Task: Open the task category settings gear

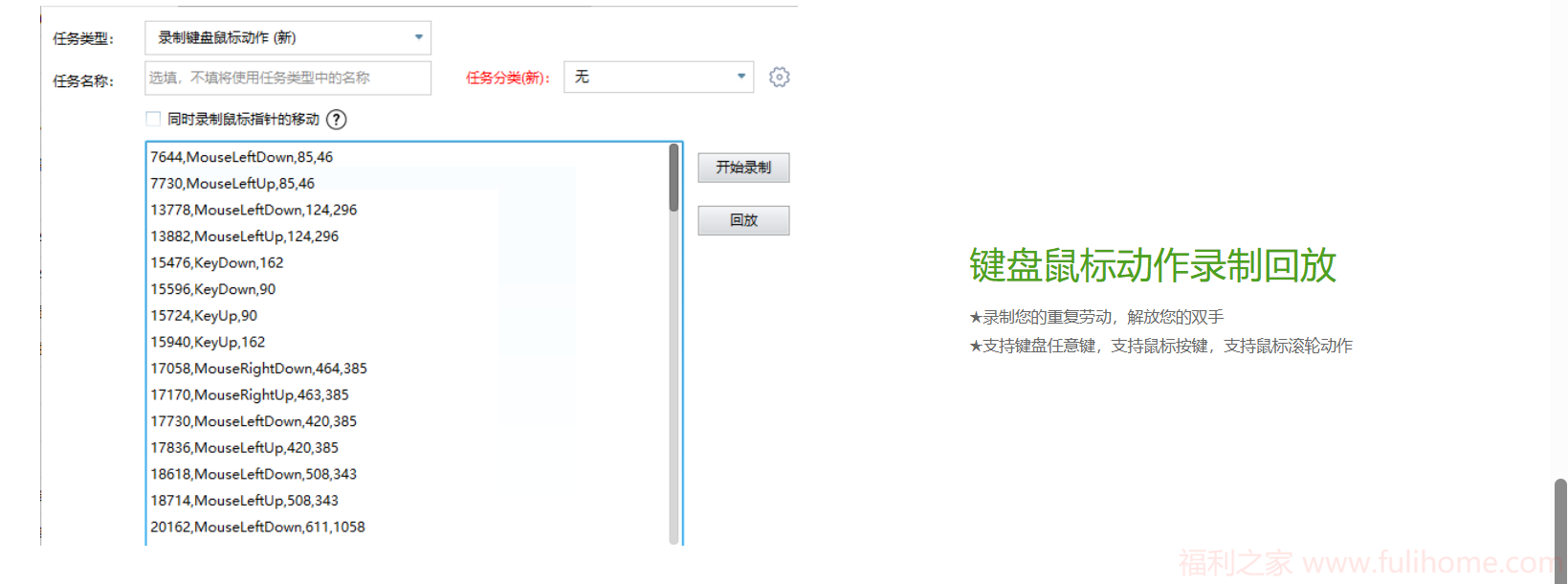Action: point(779,78)
